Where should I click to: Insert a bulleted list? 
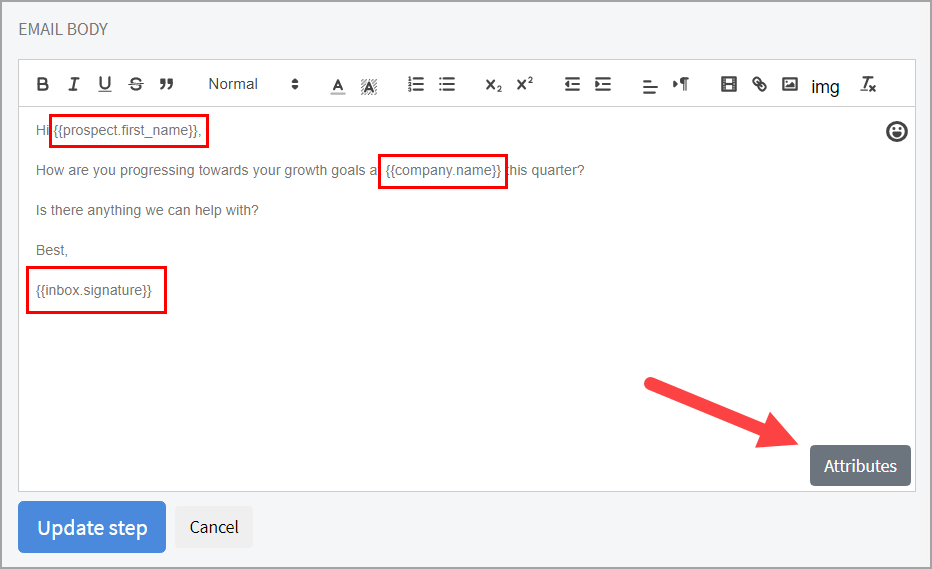pos(447,84)
